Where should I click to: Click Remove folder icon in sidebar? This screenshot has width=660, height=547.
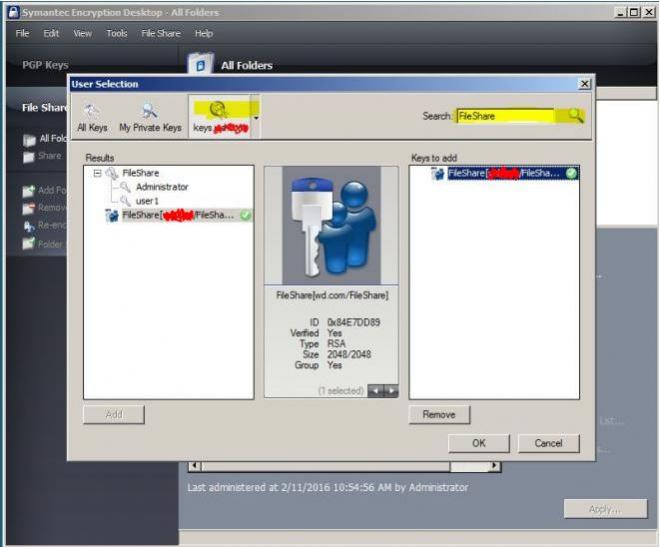29,208
